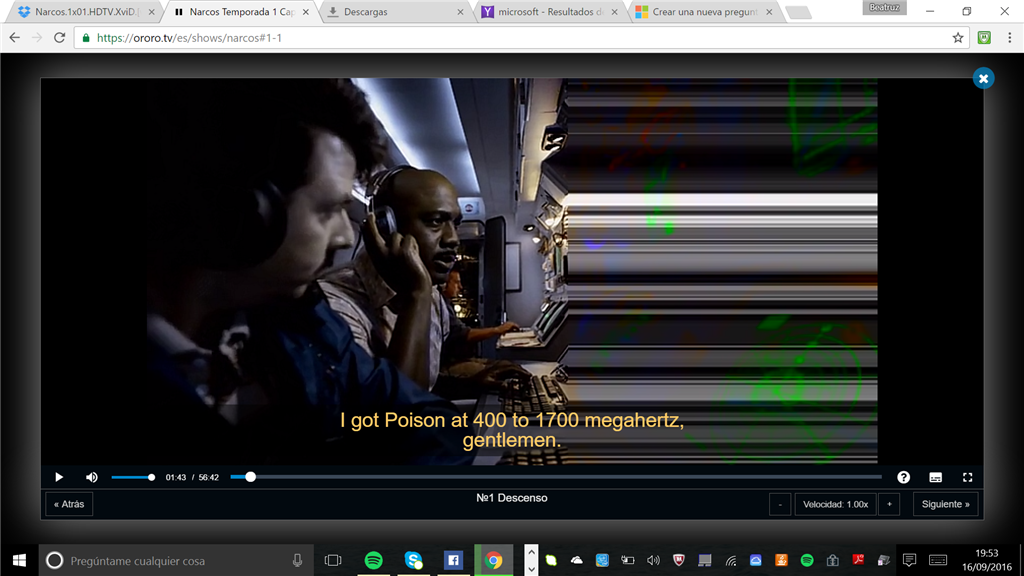1024x576 pixels.
Task: Reload the ororo.tv page
Action: point(59,38)
